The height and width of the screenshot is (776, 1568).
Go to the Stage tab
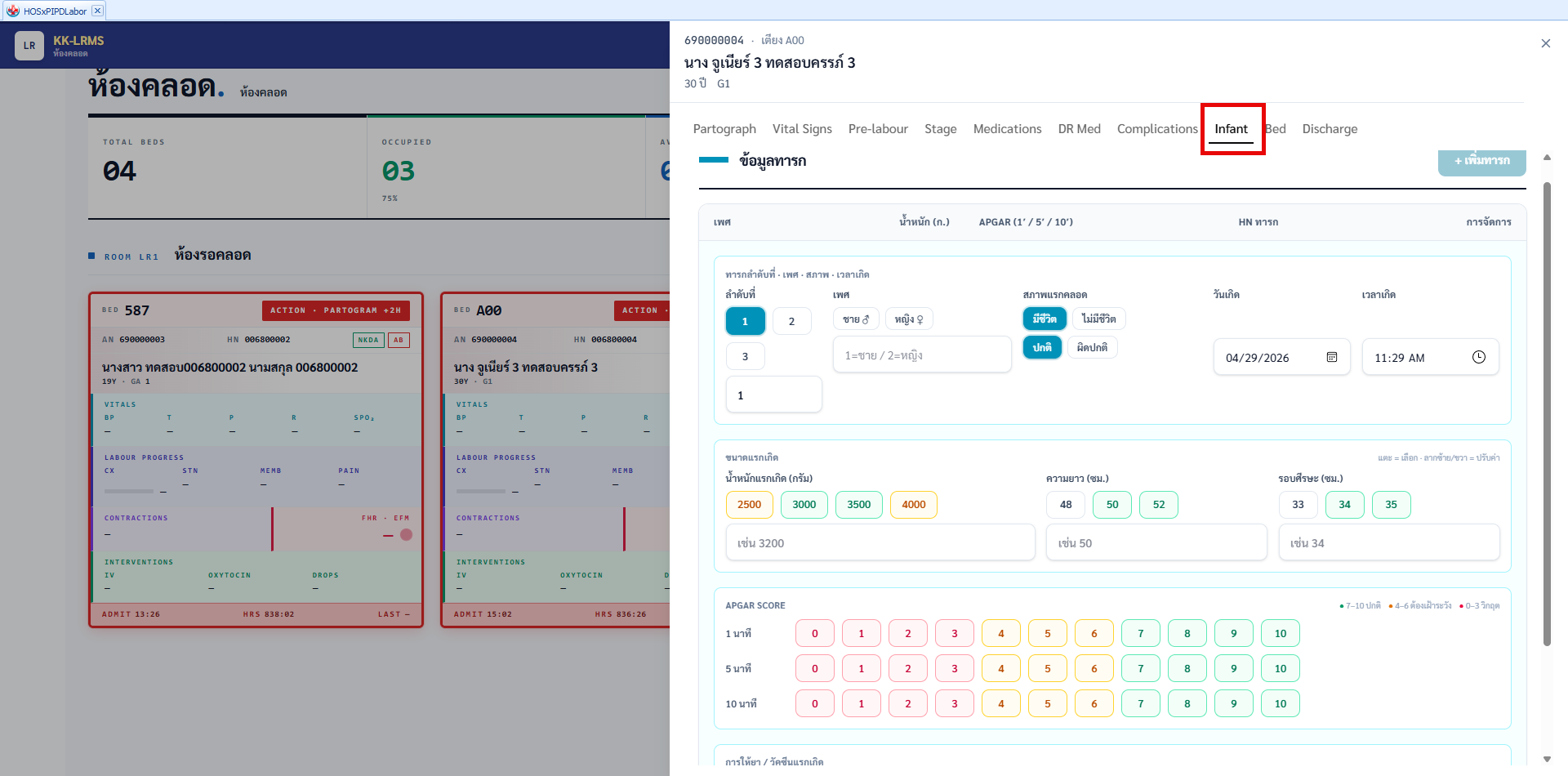(x=940, y=129)
